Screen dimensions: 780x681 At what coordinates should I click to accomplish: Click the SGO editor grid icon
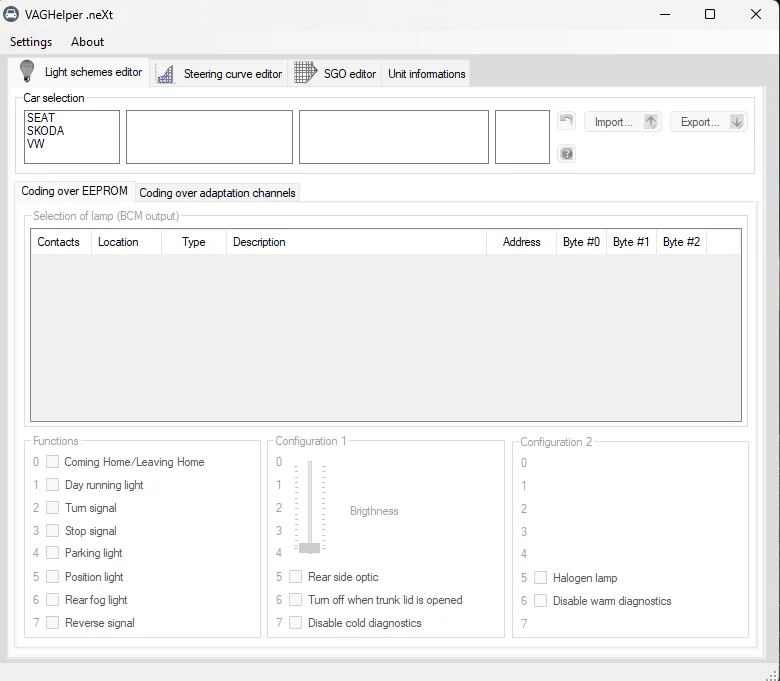coord(305,73)
